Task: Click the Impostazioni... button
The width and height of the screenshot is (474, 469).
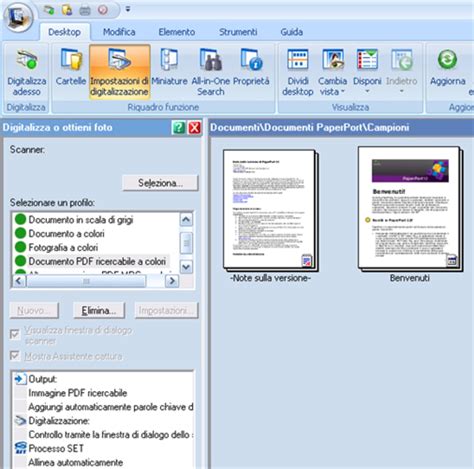Action: tap(166, 311)
